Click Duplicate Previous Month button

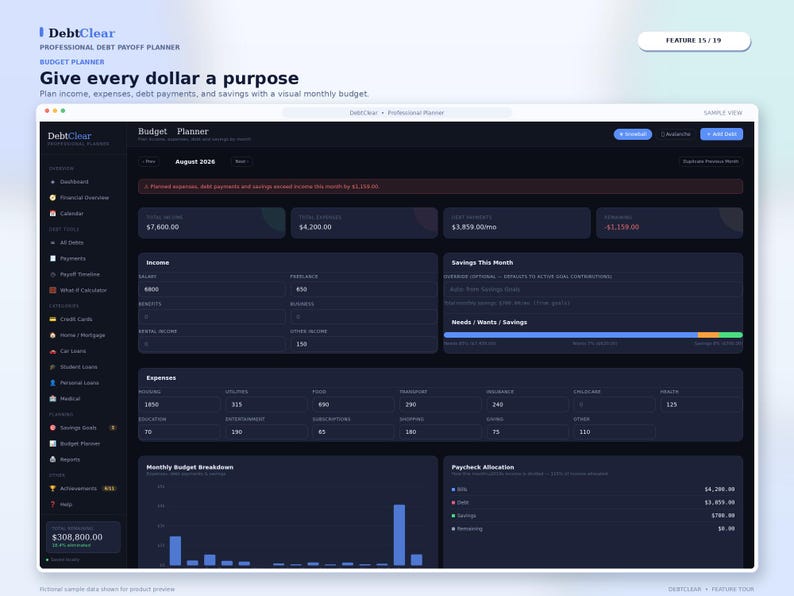[x=710, y=162]
